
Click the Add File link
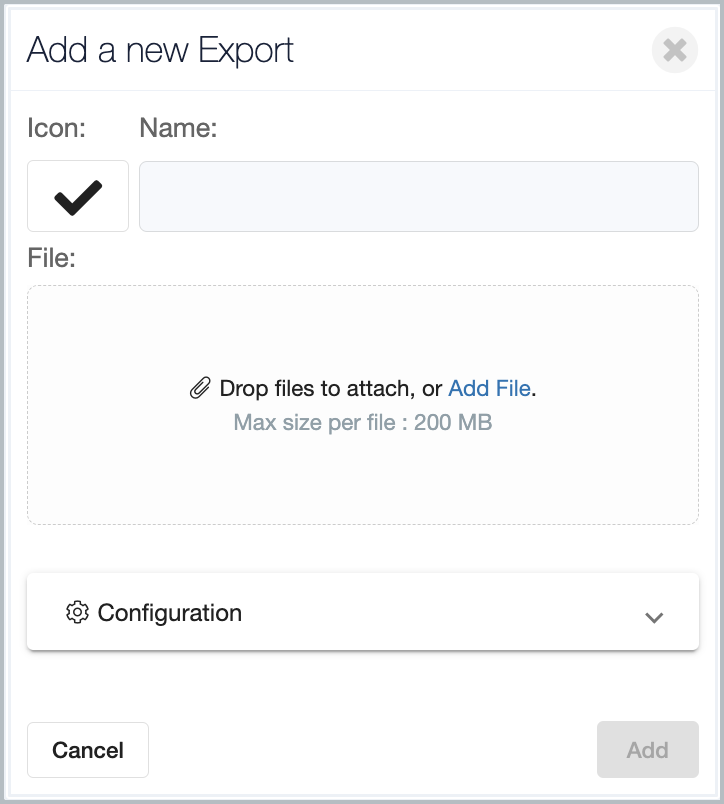click(x=489, y=388)
